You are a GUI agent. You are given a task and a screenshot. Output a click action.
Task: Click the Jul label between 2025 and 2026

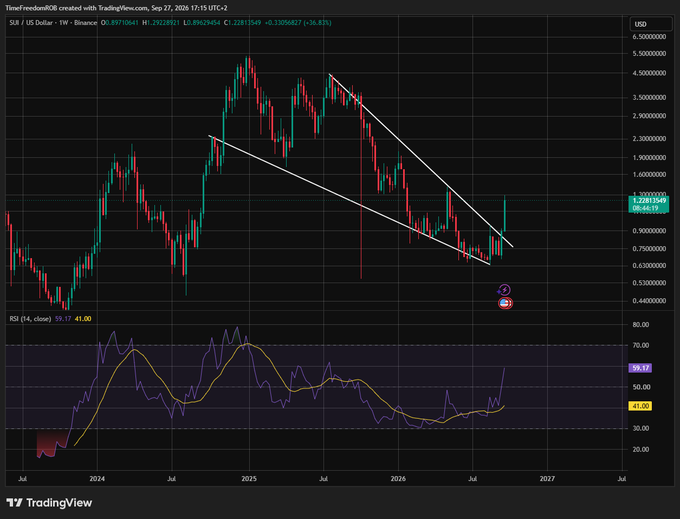(323, 479)
